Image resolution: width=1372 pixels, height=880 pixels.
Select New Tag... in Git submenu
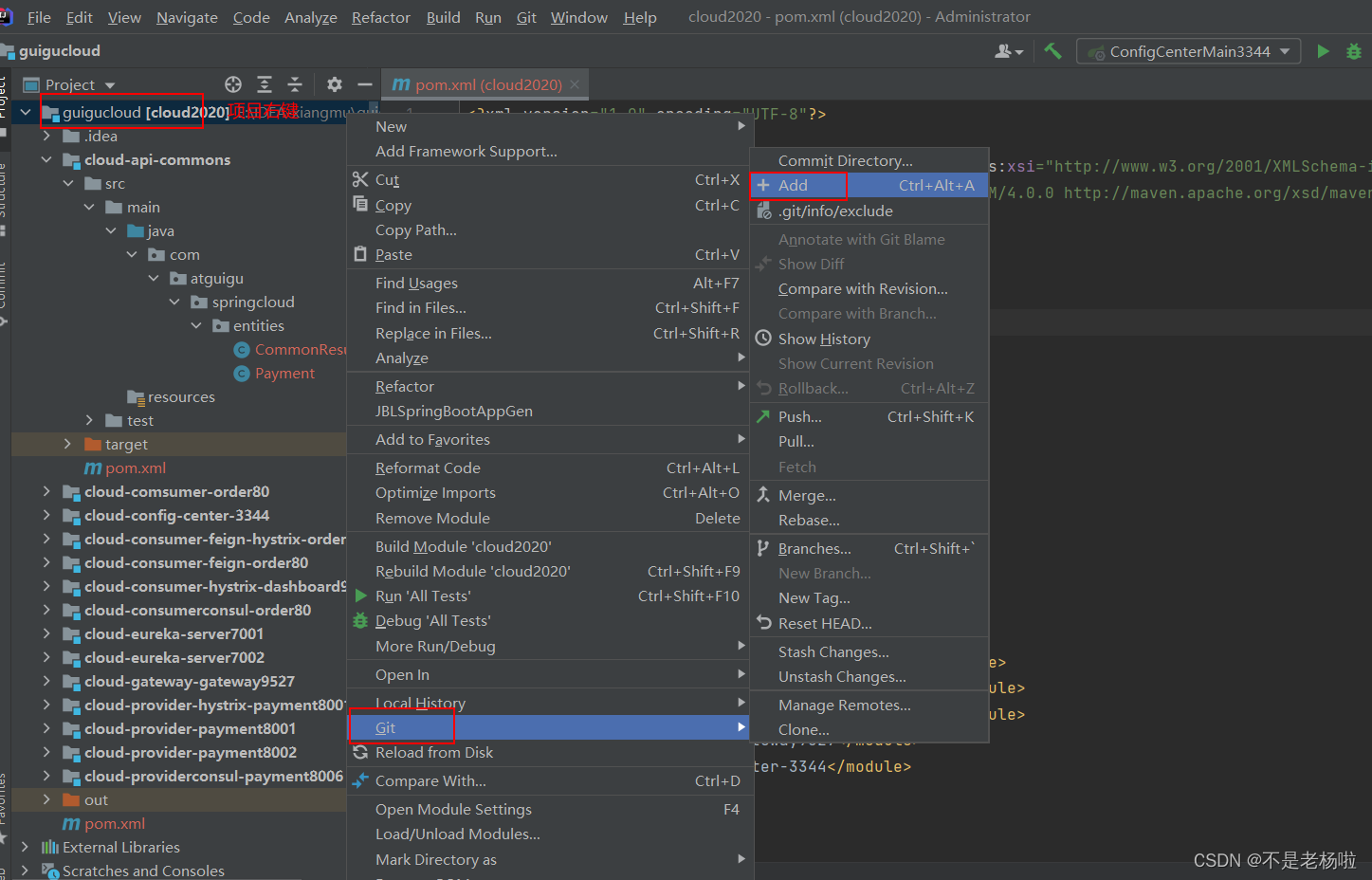[869, 597]
